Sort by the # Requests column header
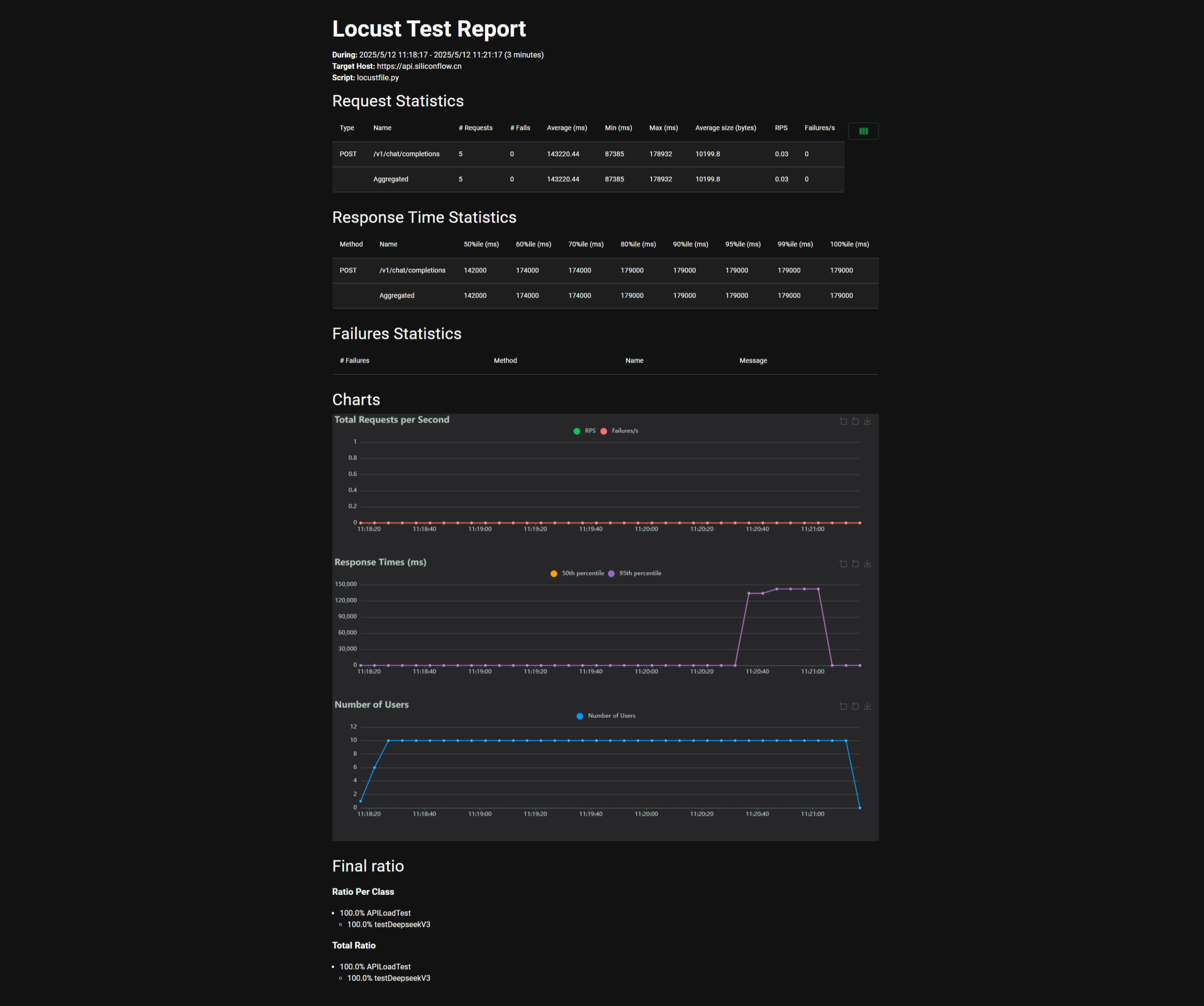1204x1006 pixels. tap(475, 128)
